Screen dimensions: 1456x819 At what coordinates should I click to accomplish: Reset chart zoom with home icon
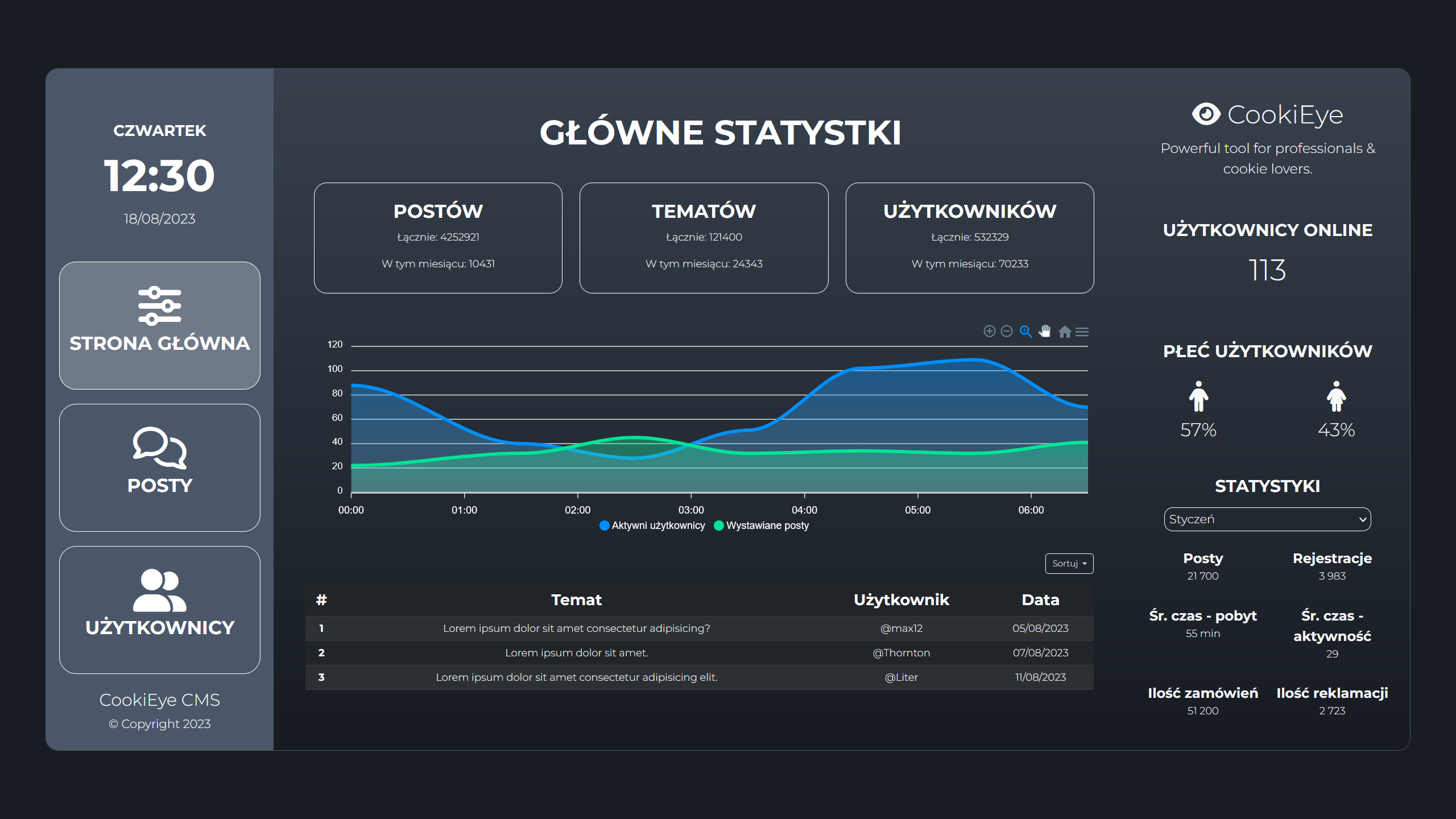1065,332
